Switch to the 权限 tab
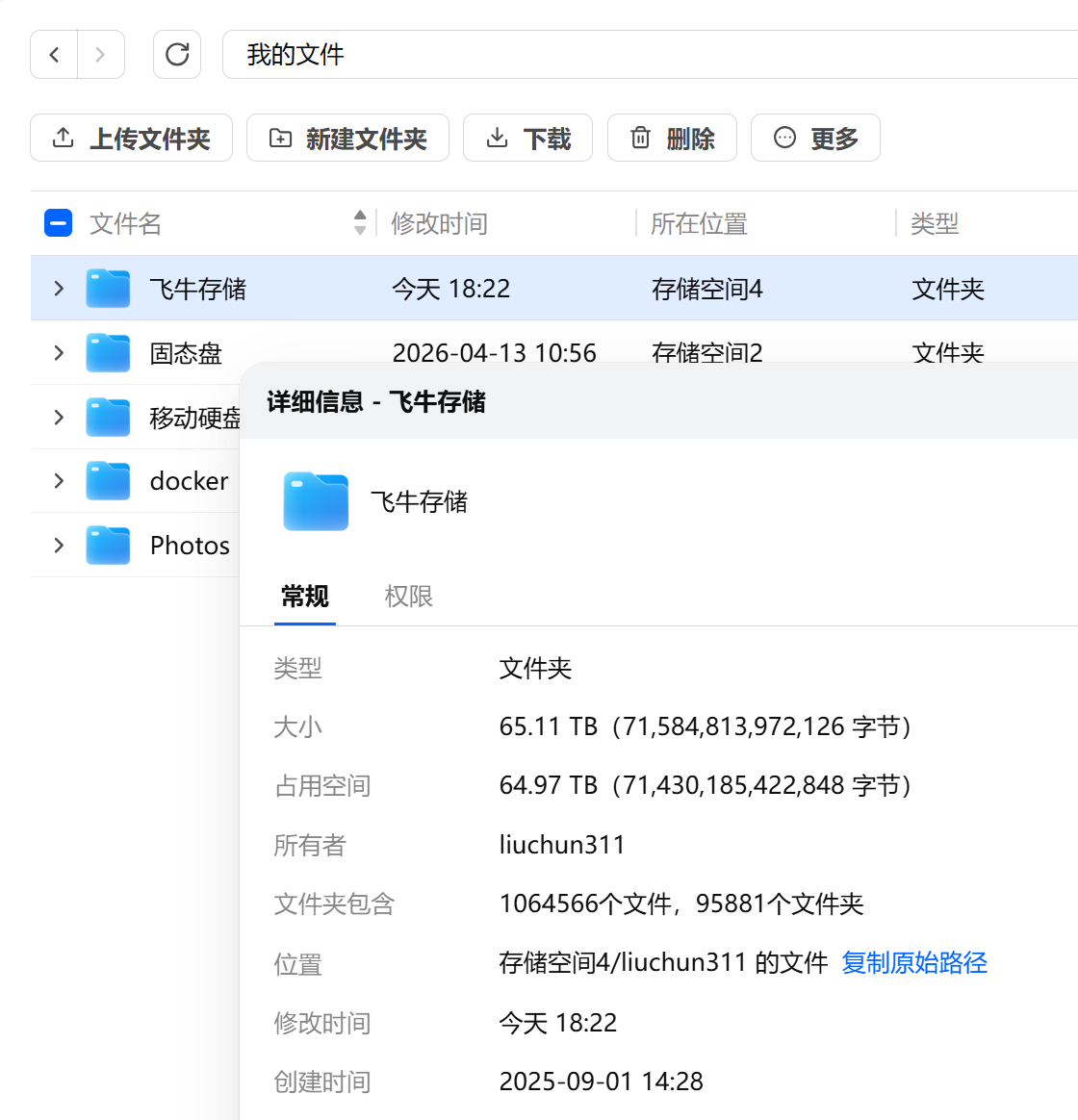The image size is (1078, 1120). [x=407, y=597]
